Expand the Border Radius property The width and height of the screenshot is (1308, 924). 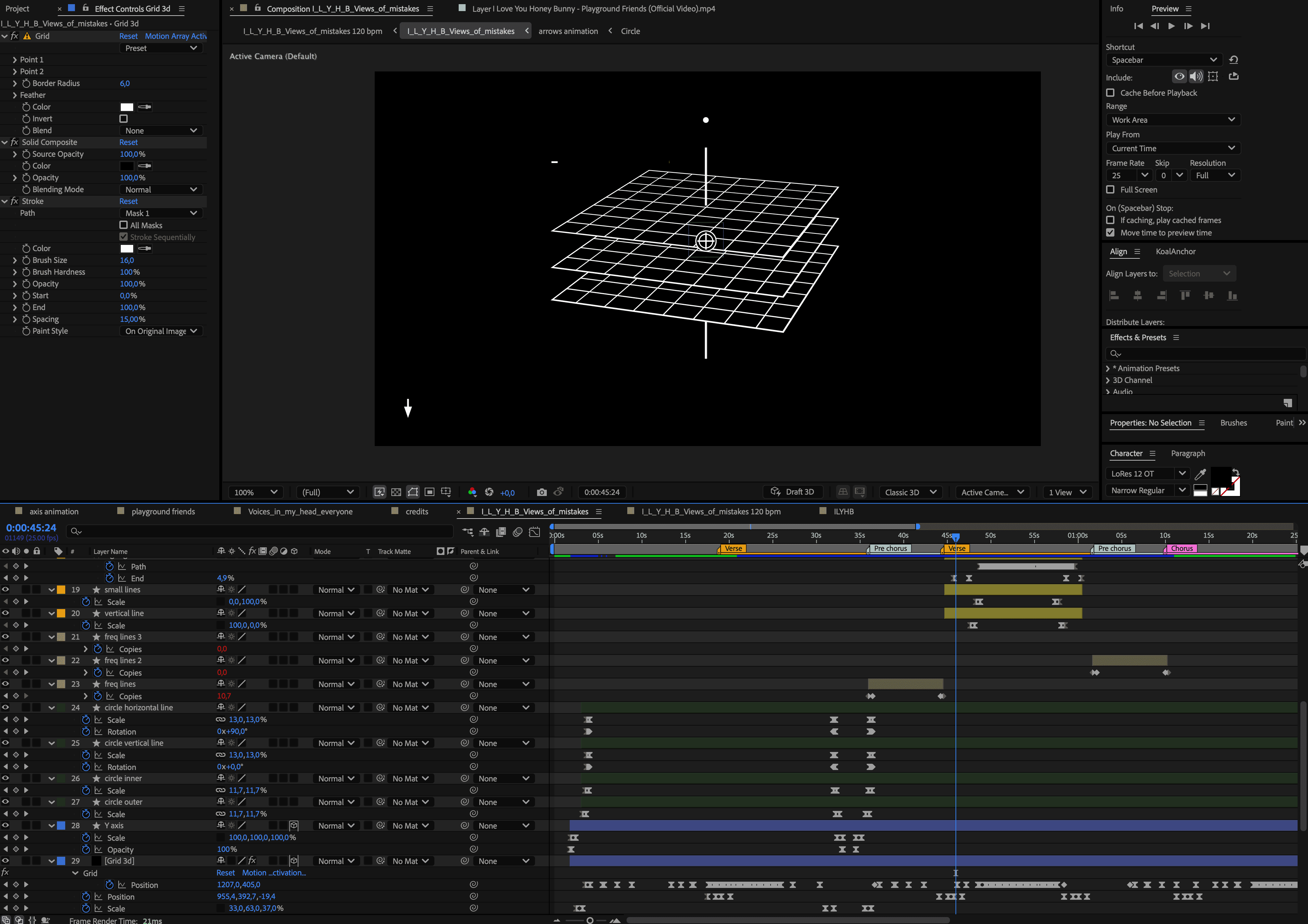[x=15, y=83]
